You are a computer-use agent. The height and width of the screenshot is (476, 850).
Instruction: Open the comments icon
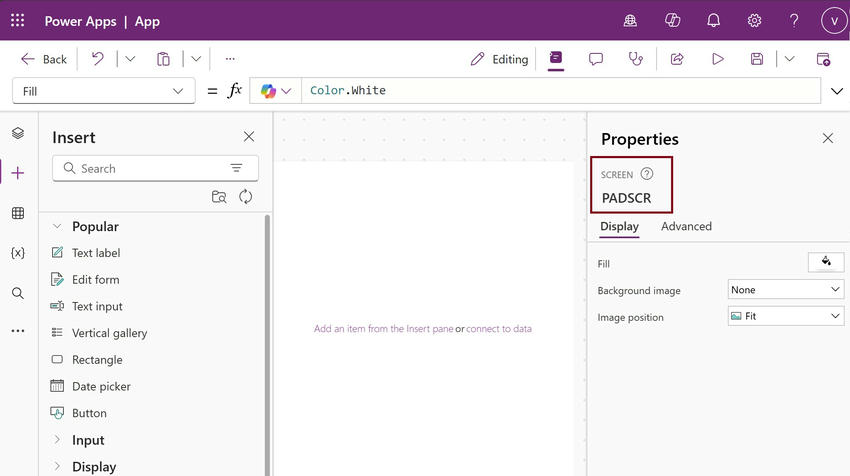[596, 59]
